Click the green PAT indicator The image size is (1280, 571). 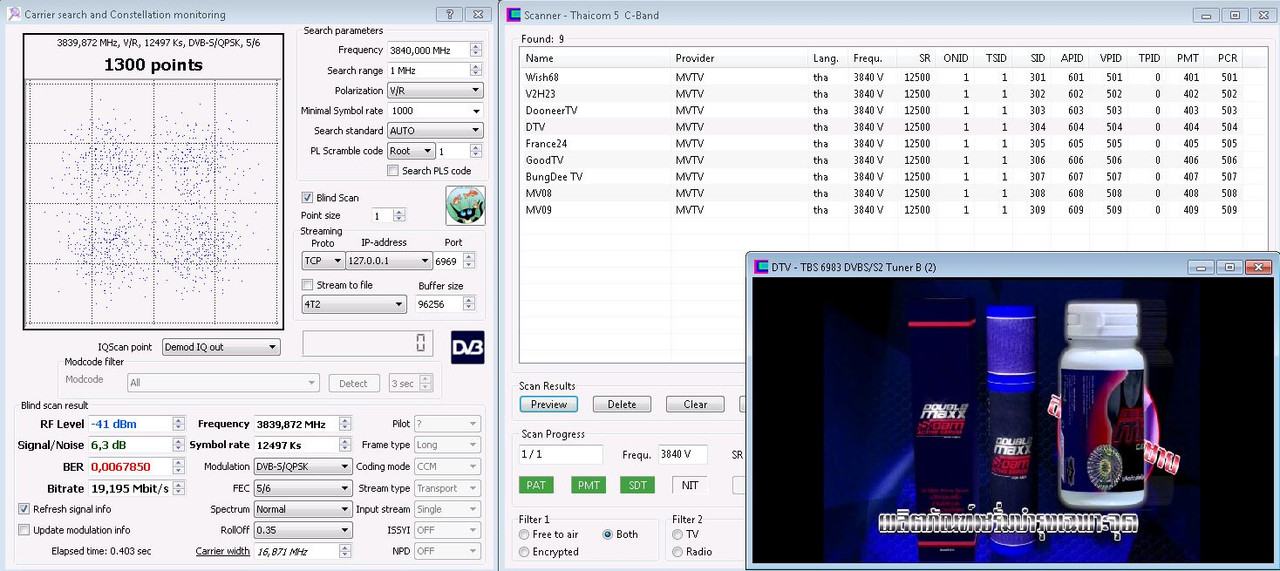tap(536, 485)
